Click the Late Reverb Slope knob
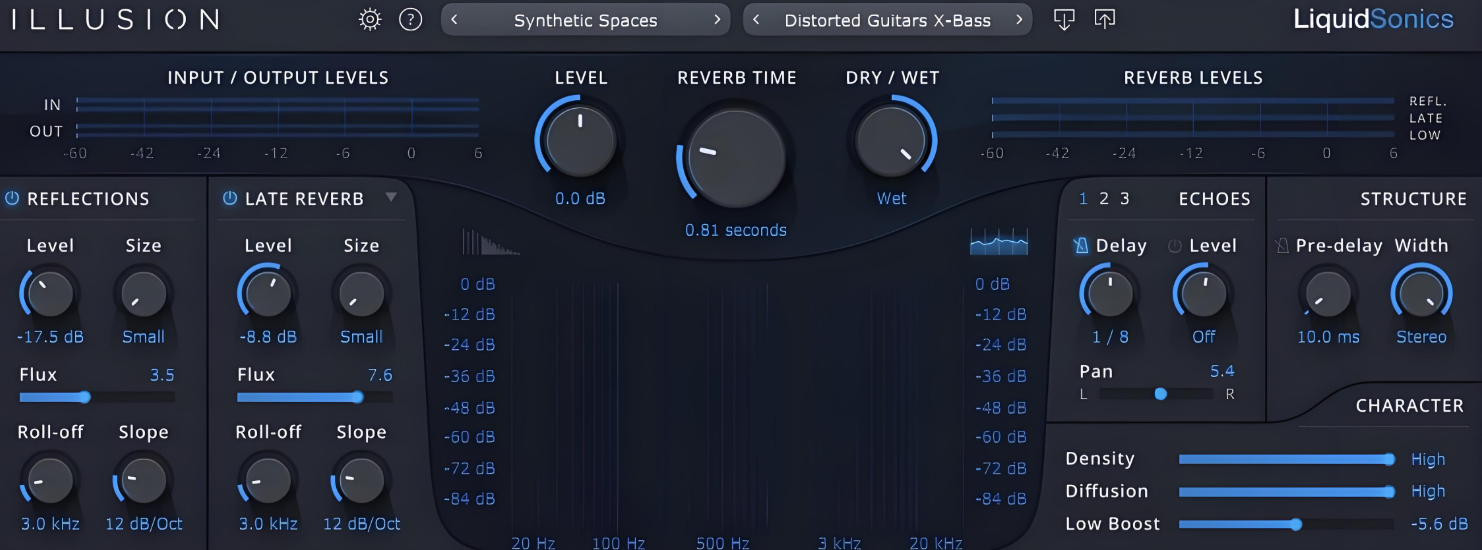This screenshot has width=1482, height=550. point(361,481)
